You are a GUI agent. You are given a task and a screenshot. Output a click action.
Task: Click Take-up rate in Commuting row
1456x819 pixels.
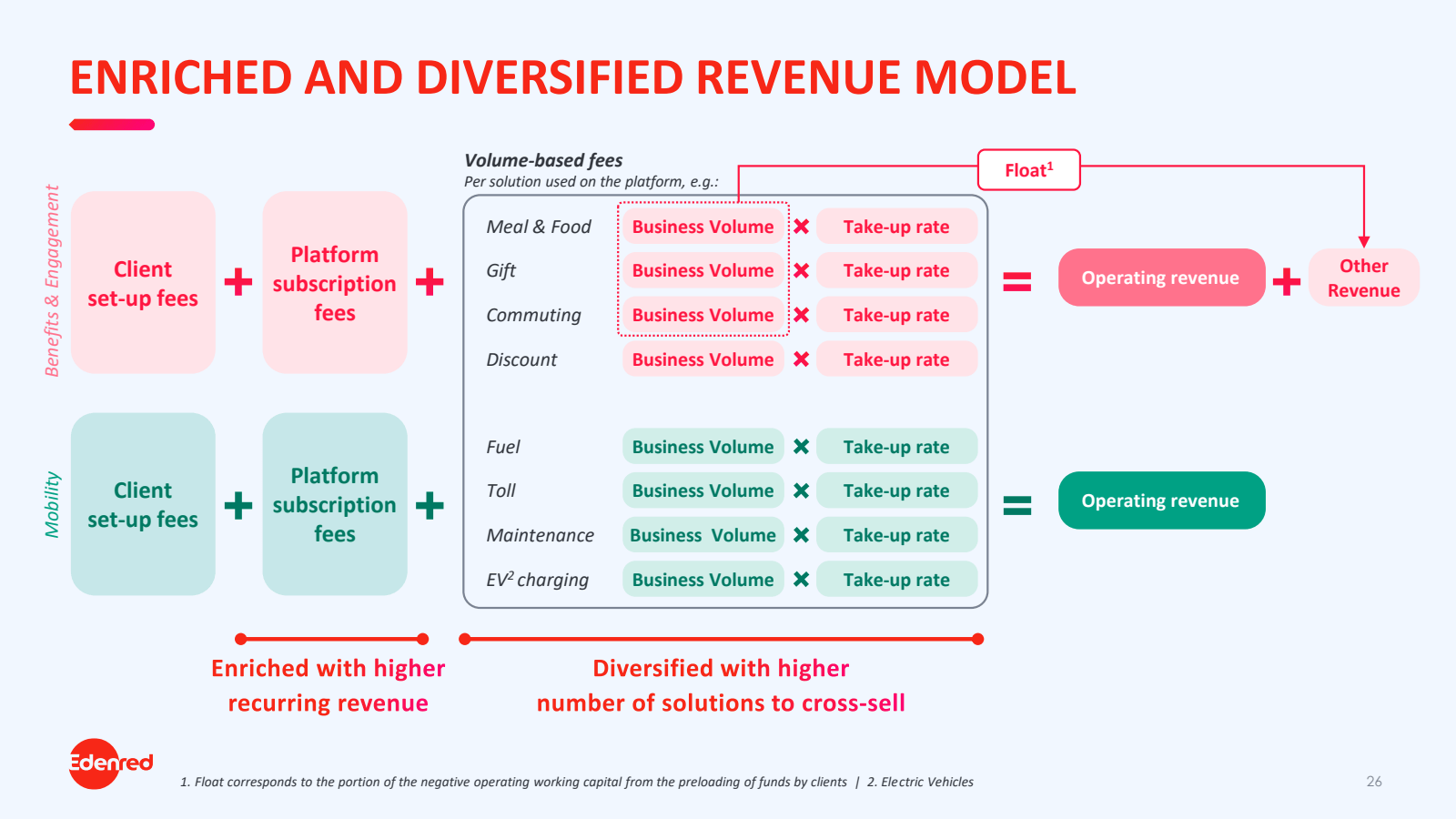pos(897,315)
